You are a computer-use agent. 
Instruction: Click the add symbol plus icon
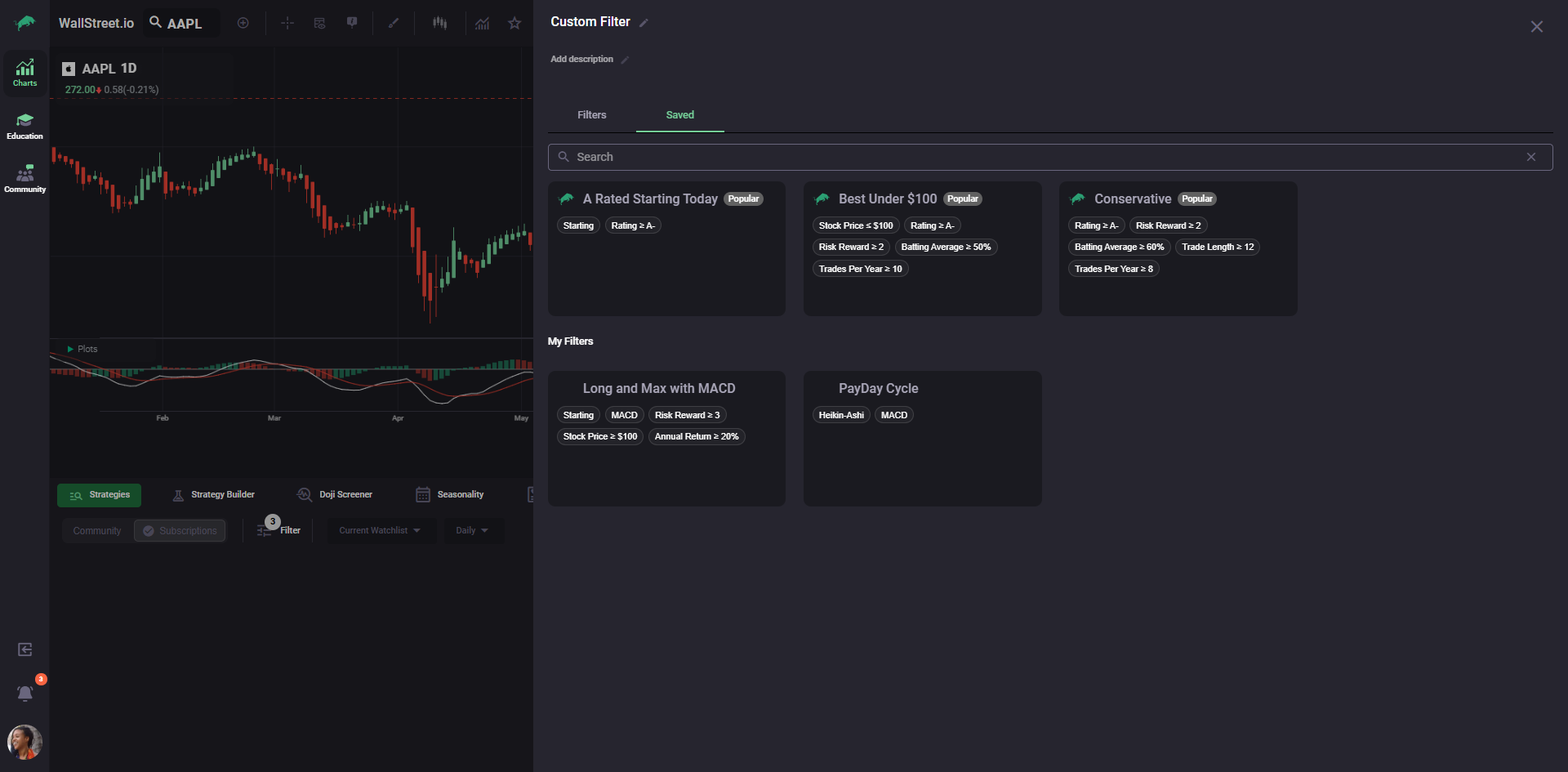pyautogui.click(x=243, y=23)
